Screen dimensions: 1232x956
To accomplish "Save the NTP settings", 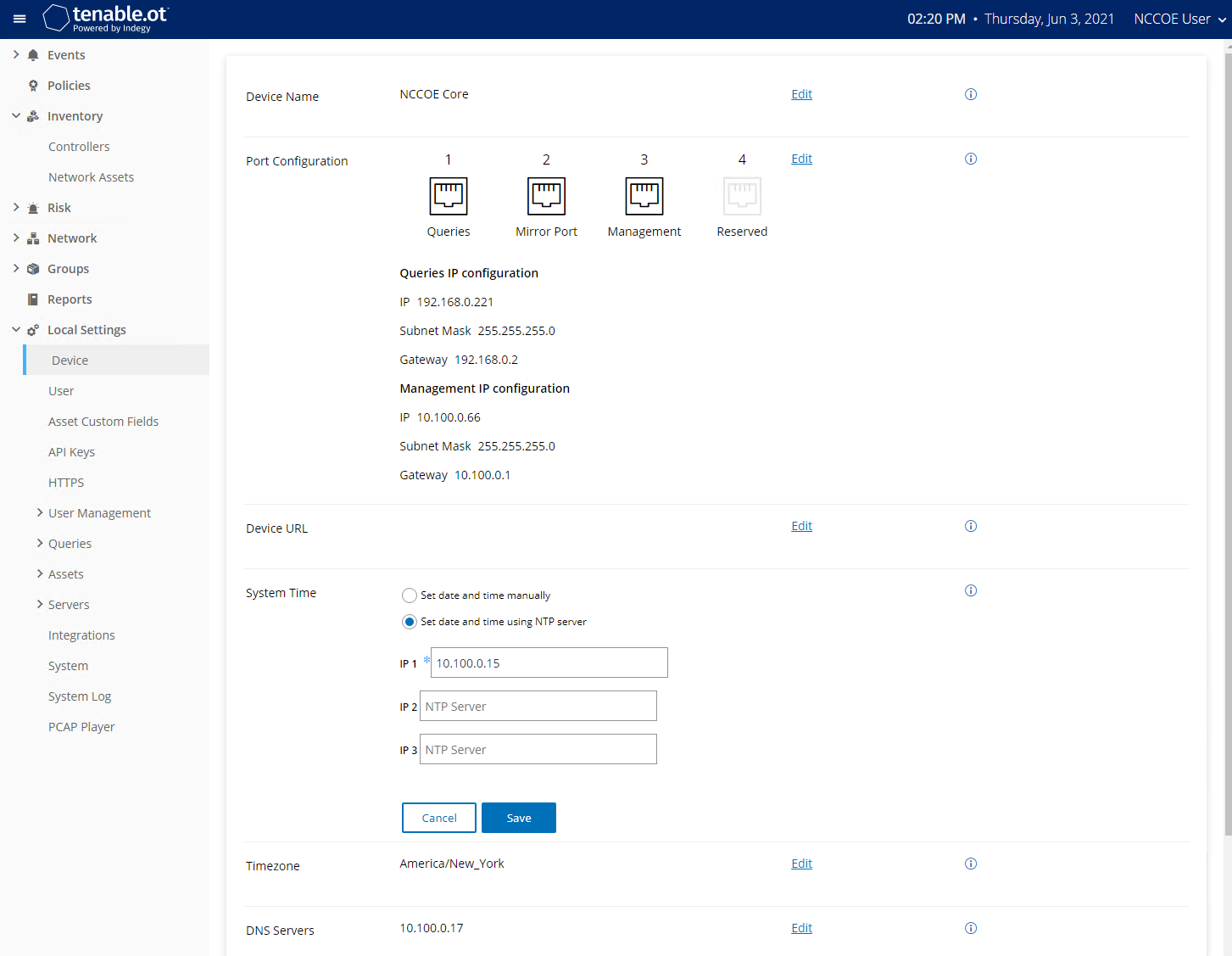I will tap(519, 818).
